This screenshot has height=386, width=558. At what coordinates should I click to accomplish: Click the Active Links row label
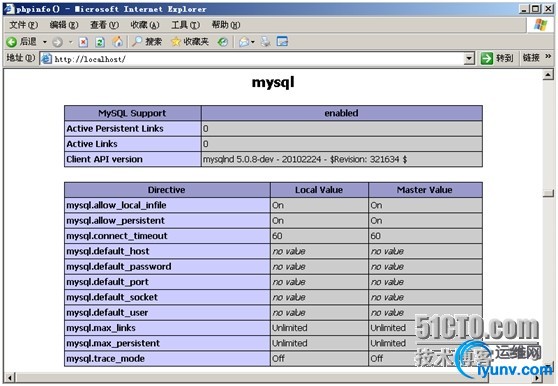click(x=92, y=144)
